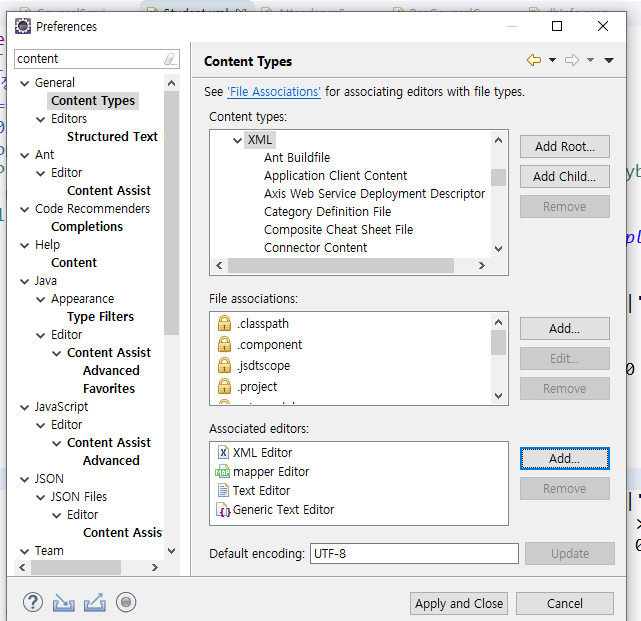This screenshot has width=641, height=621.
Task: Click the file associations scroll down arrow
Action: point(498,395)
